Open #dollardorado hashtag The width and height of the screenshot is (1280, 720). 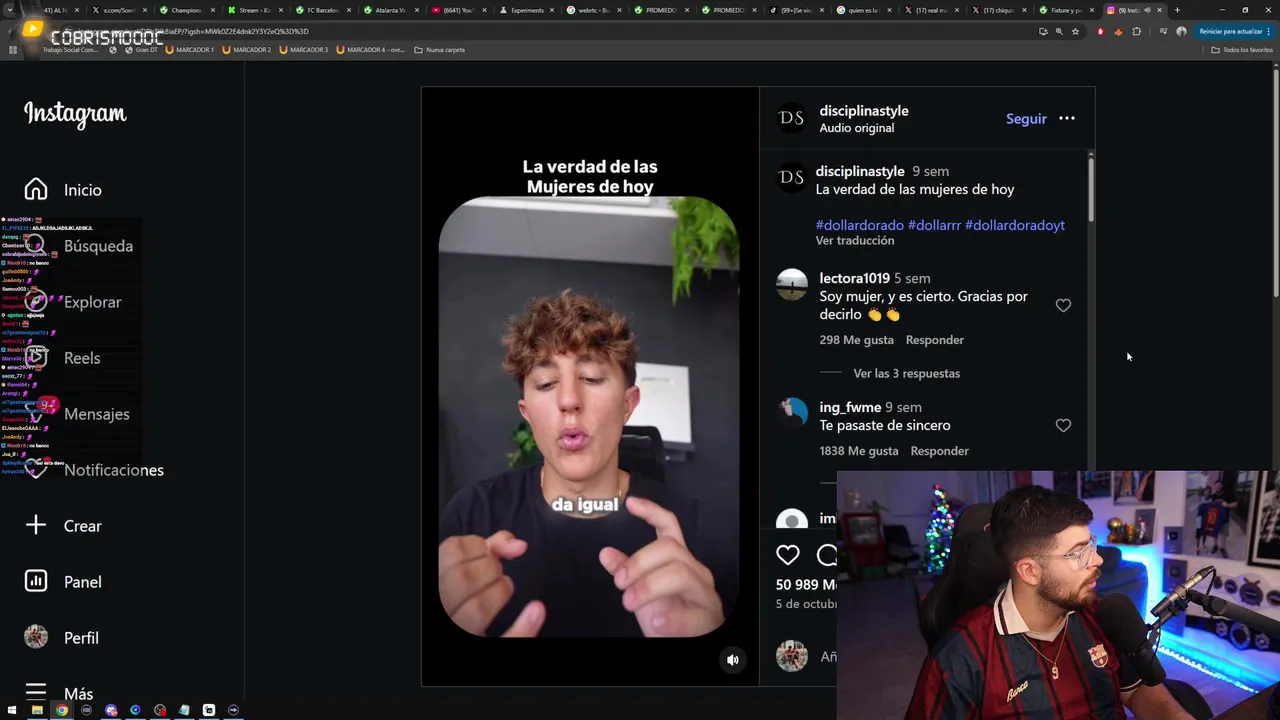click(x=859, y=225)
